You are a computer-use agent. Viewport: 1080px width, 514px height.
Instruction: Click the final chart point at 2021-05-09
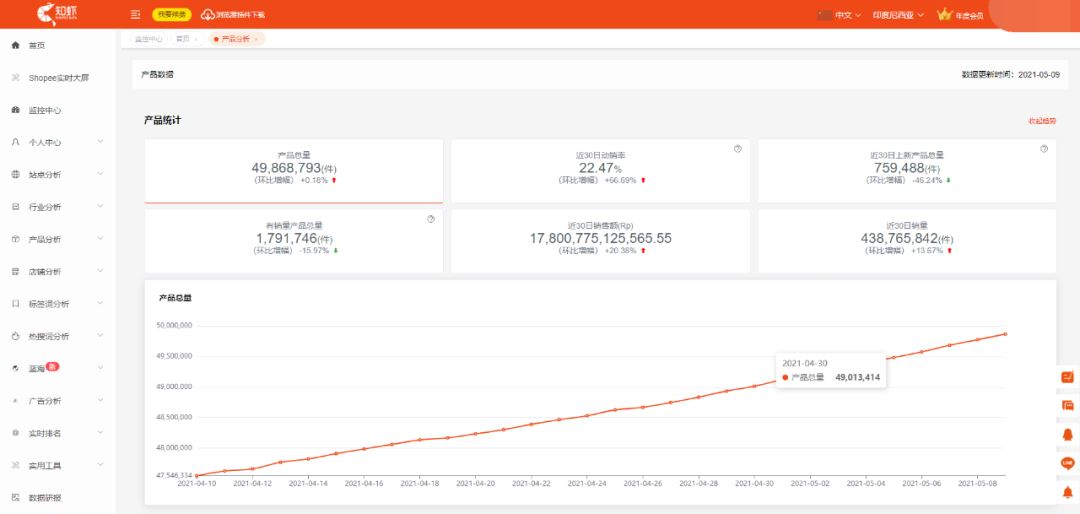pos(1006,334)
